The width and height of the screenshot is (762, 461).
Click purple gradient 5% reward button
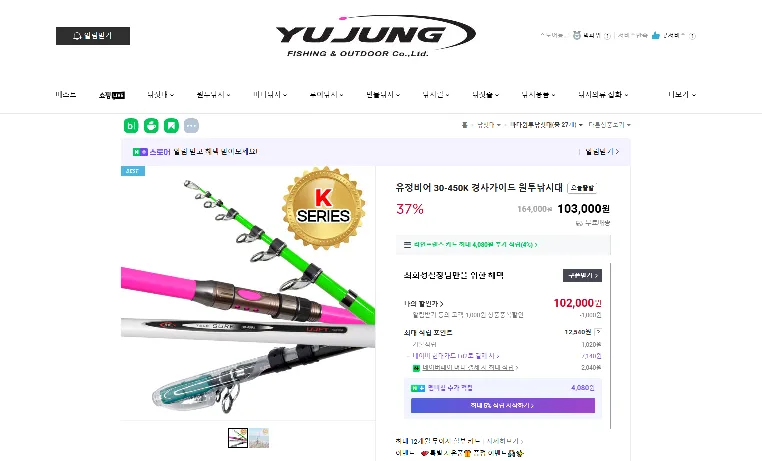[x=502, y=406]
